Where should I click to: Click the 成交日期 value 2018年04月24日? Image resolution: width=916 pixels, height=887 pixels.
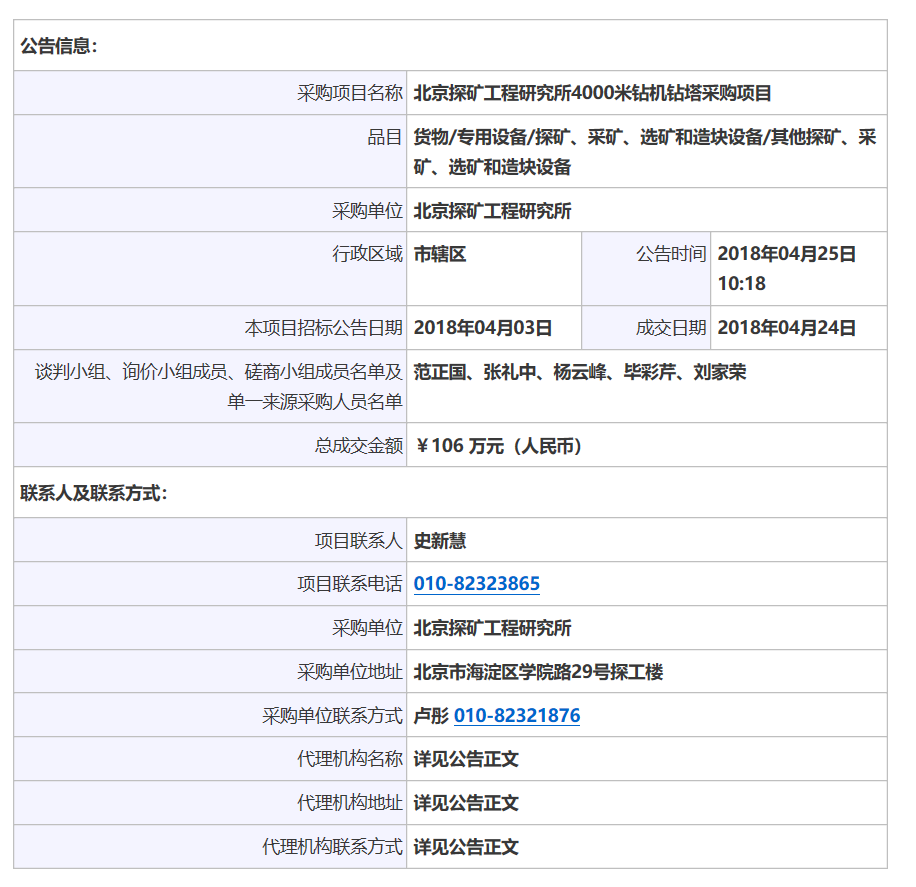click(x=786, y=328)
